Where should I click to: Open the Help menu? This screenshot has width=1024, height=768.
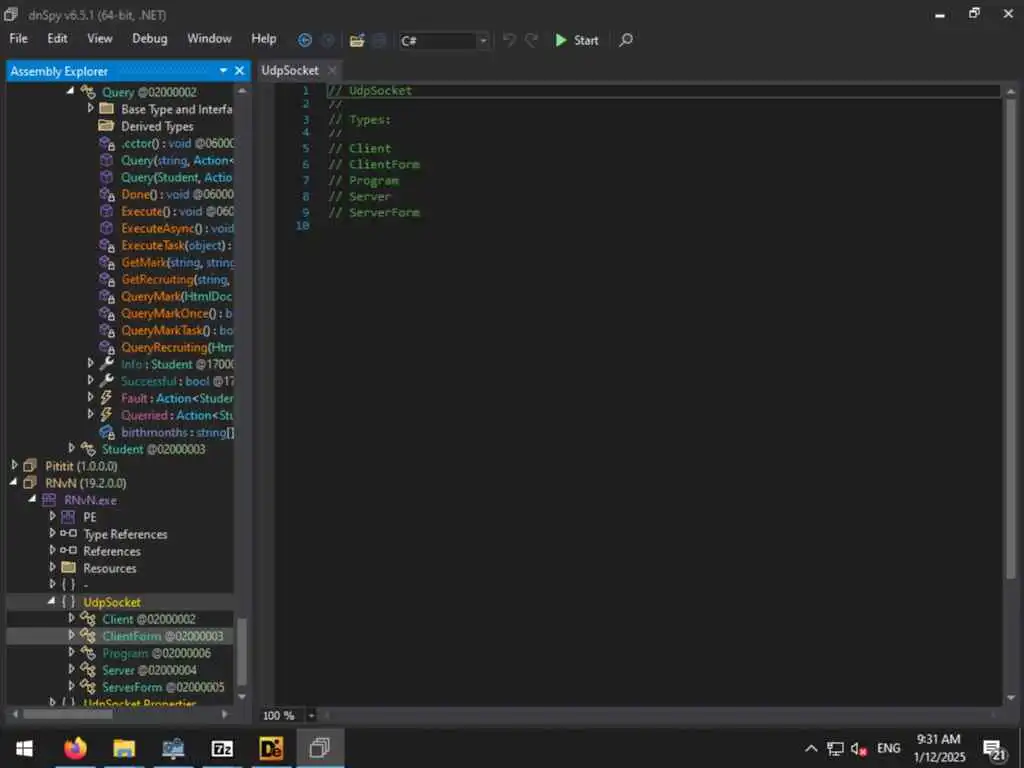click(x=264, y=39)
